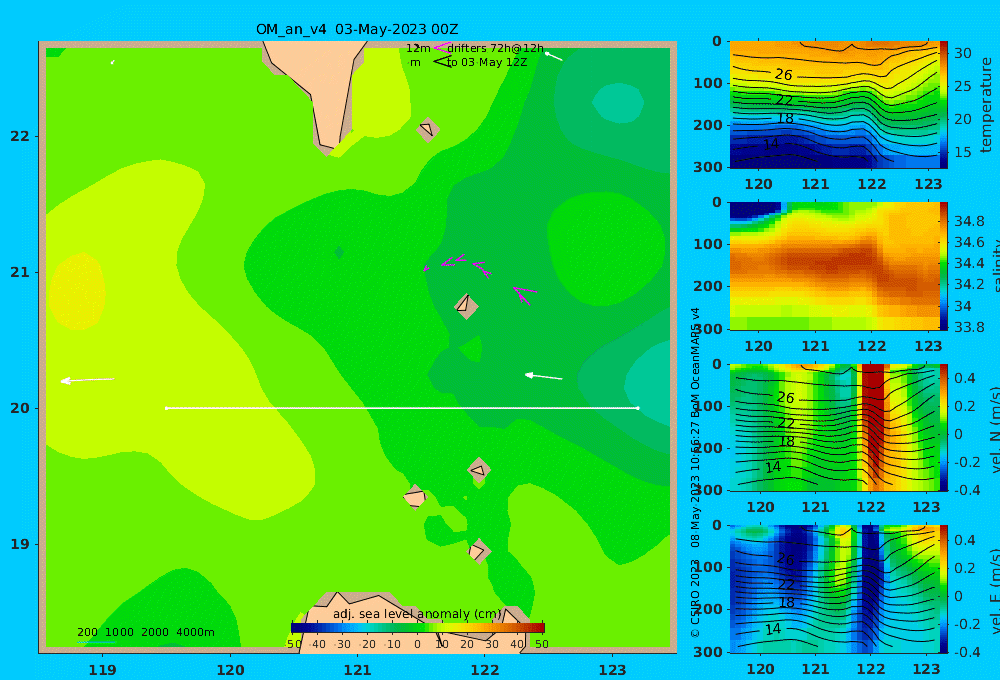Click the salinity panel colorbar
The height and width of the screenshot is (680, 1000).
click(x=944, y=266)
